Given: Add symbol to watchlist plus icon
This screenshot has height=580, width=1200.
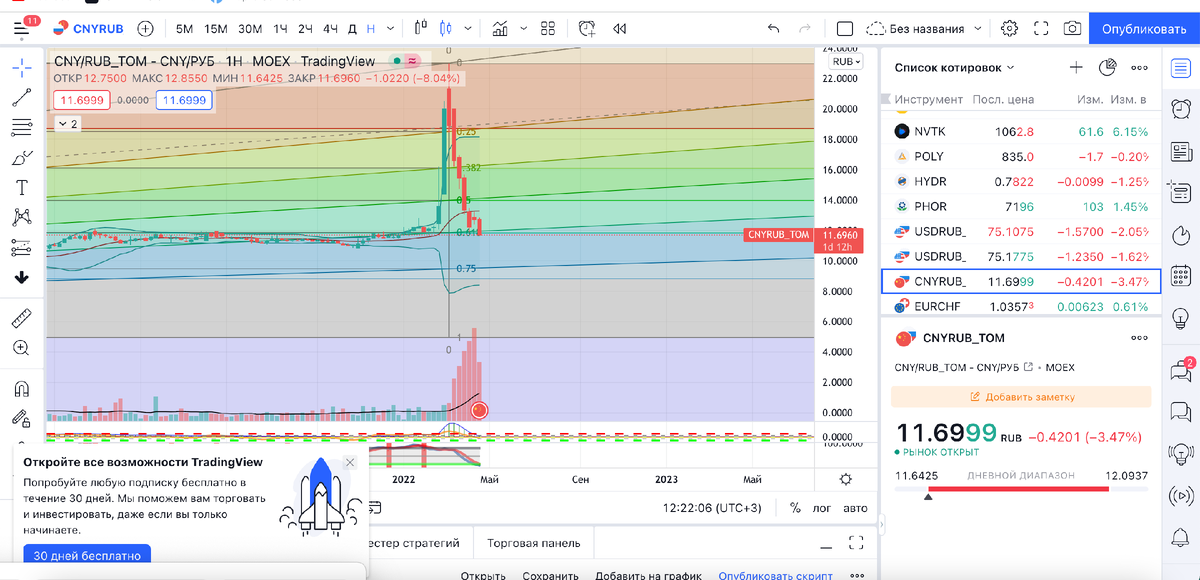Looking at the screenshot, I should click(x=1076, y=67).
